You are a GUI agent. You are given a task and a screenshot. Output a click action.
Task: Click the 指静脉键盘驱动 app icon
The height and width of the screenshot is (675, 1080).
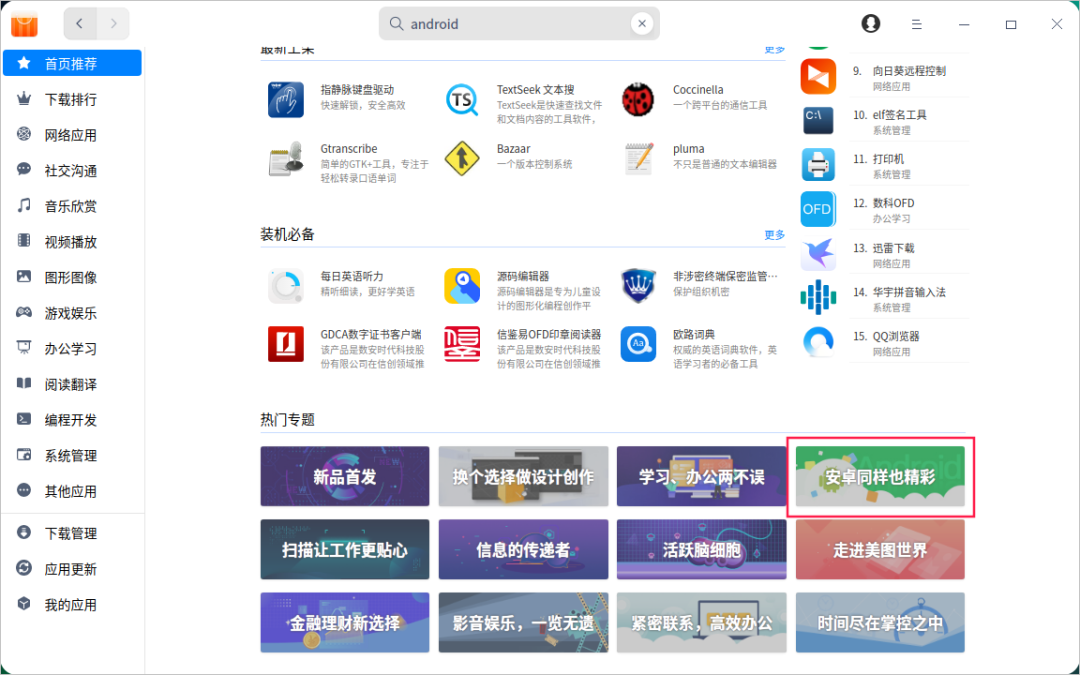click(x=286, y=100)
